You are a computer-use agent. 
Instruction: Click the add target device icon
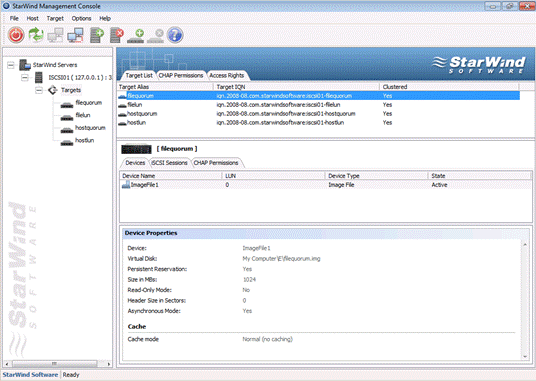tap(136, 36)
